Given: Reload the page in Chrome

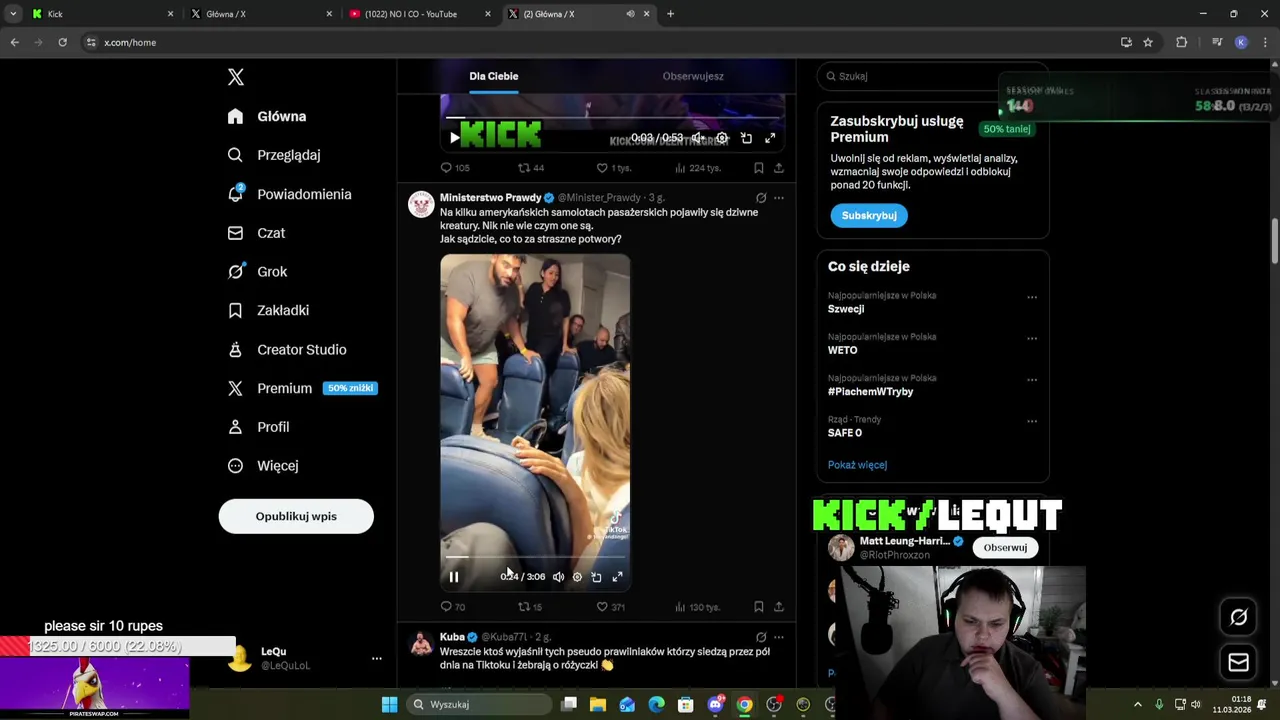Looking at the screenshot, I should point(62,42).
